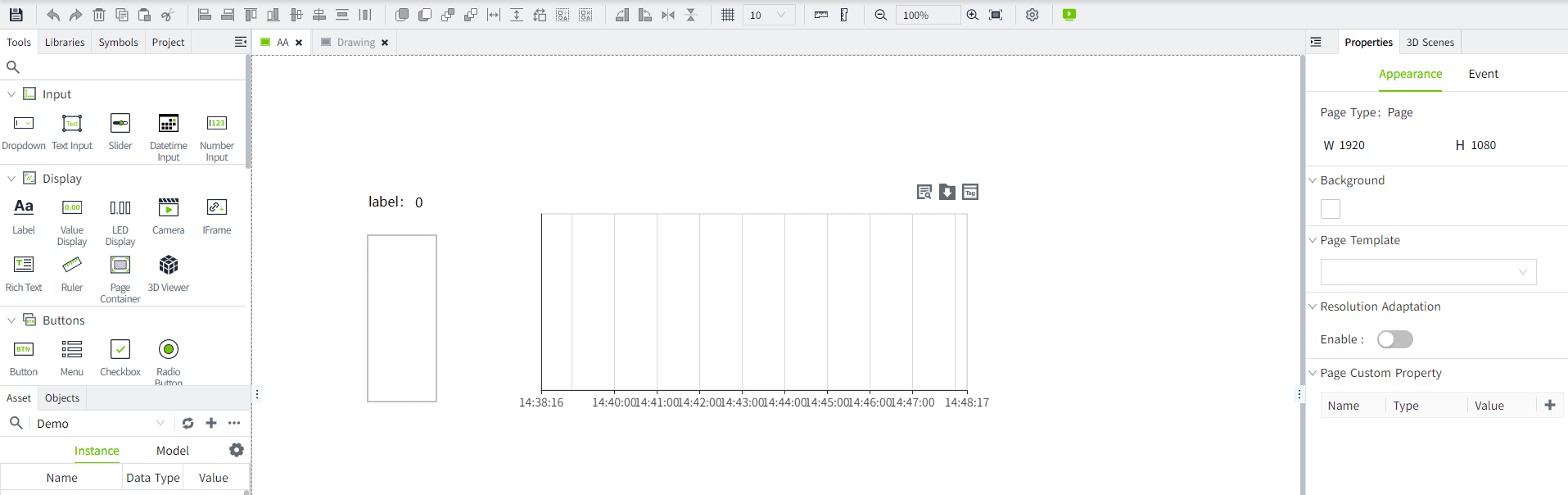Enable Resolution Adaptation switch
The image size is (1568, 495).
tap(1394, 339)
